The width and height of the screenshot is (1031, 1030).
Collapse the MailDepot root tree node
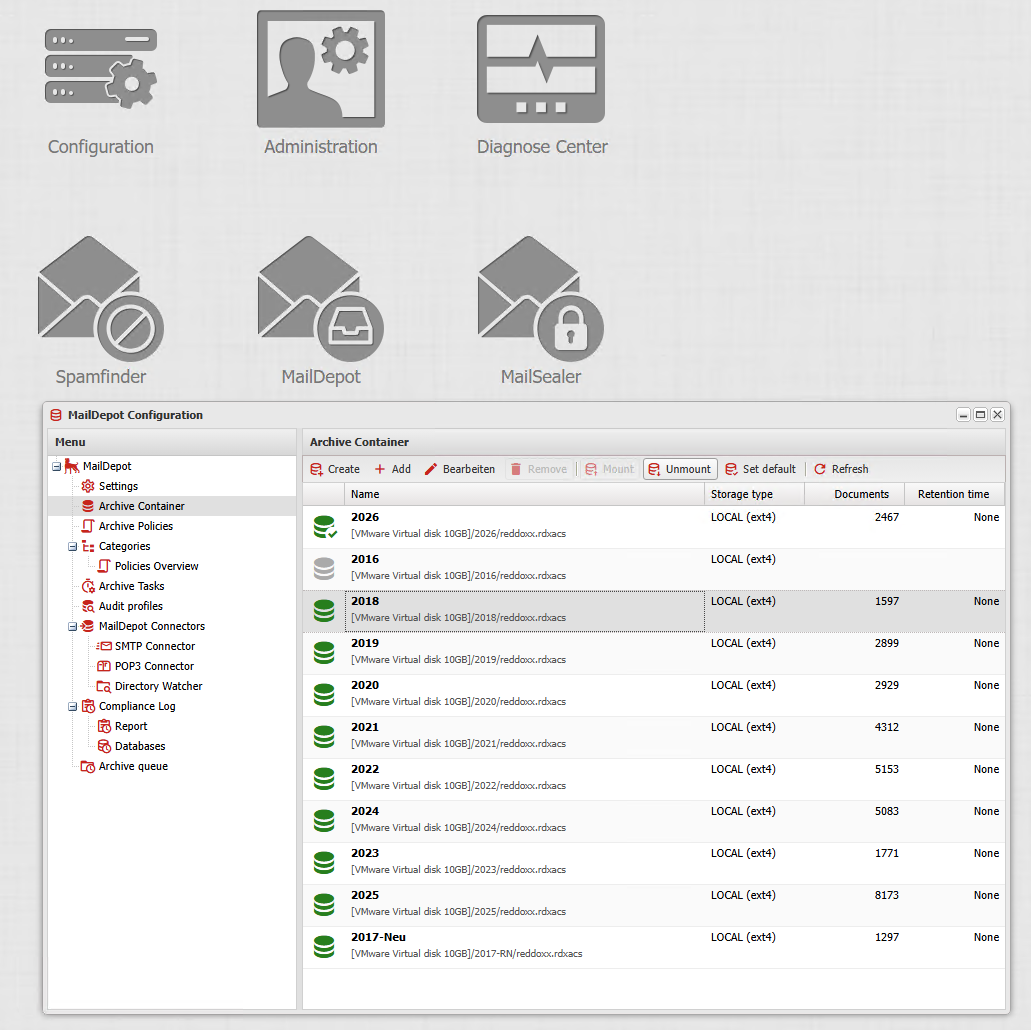57,466
